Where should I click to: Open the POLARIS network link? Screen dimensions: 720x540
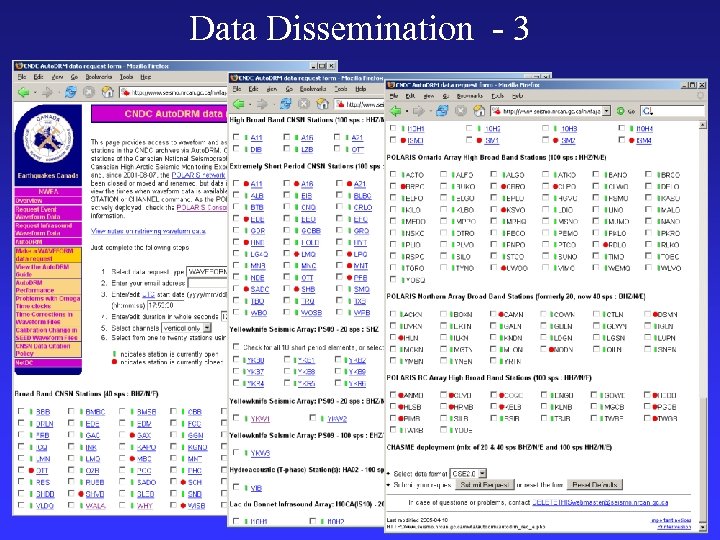tap(198, 175)
